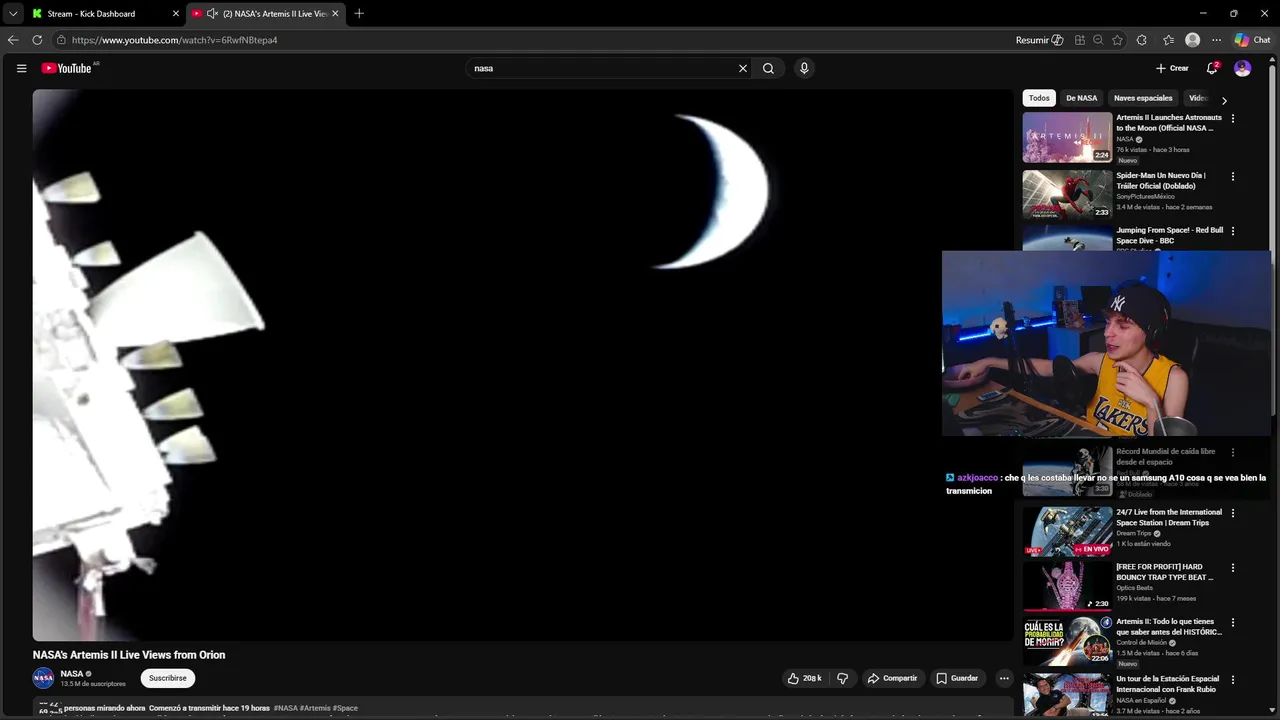Close the NASA Artemis II tab
Image resolution: width=1280 pixels, height=720 pixels.
point(335,14)
